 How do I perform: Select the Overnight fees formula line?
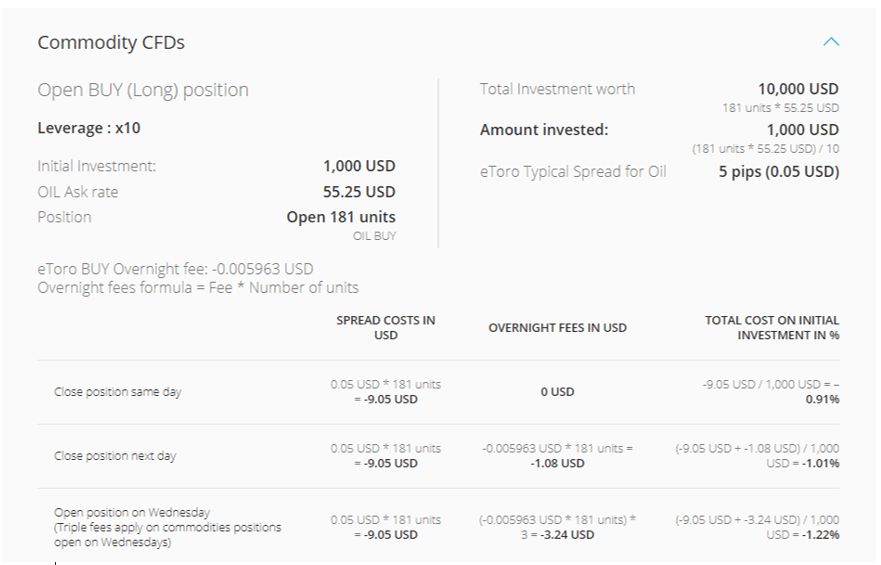coord(198,288)
